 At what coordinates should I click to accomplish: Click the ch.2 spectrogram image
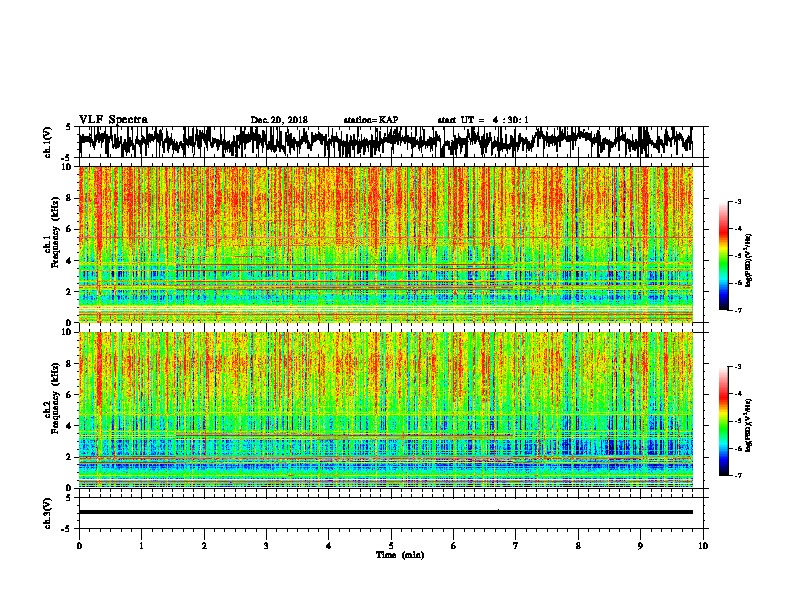[385, 410]
